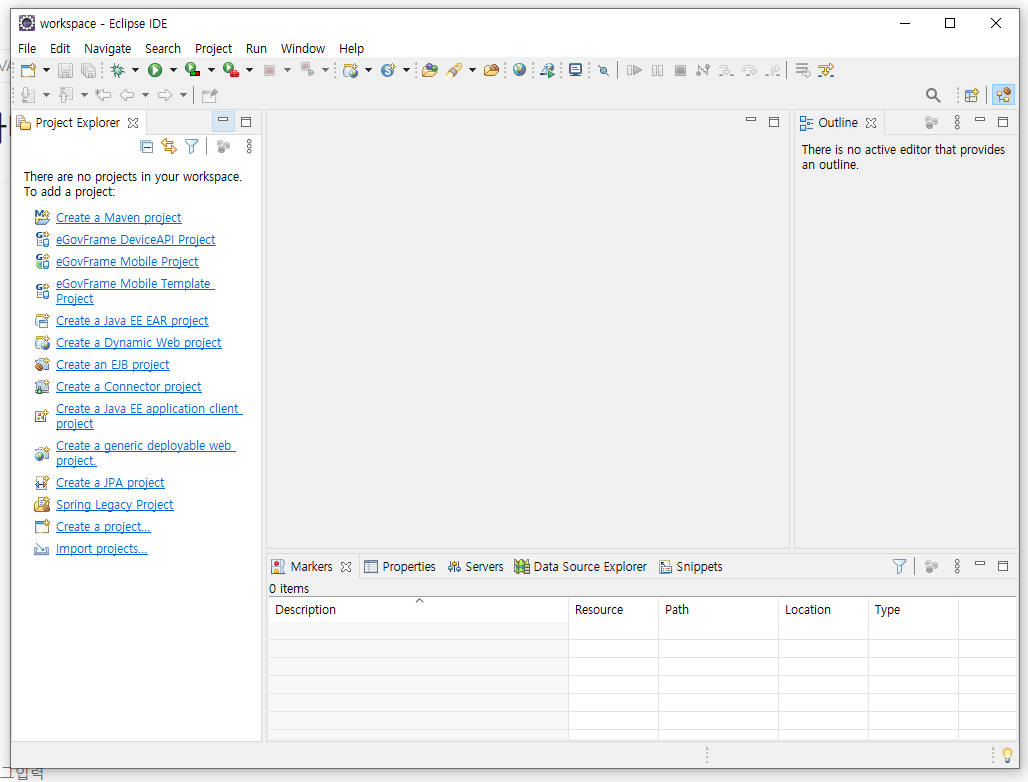Click the Open Task folder icon
This screenshot has width=1028, height=782.
click(491, 70)
